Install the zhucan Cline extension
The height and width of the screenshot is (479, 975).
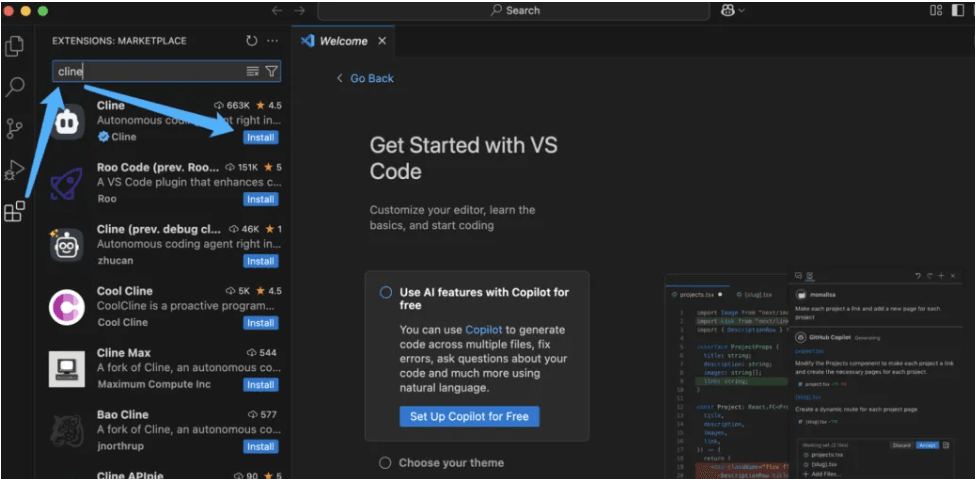point(261,261)
